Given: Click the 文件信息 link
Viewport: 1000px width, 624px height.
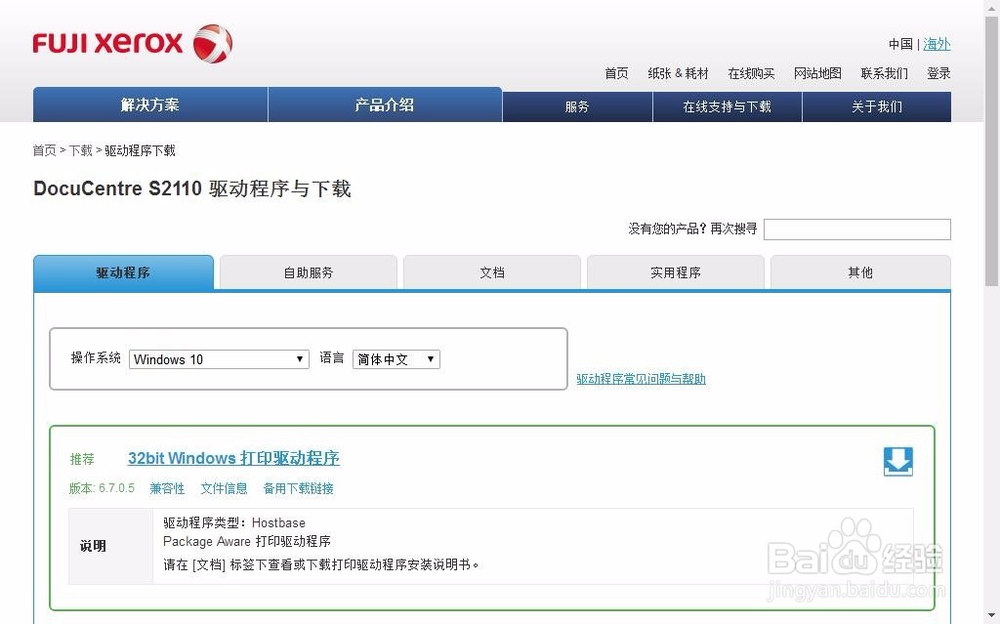Looking at the screenshot, I should click(x=224, y=488).
